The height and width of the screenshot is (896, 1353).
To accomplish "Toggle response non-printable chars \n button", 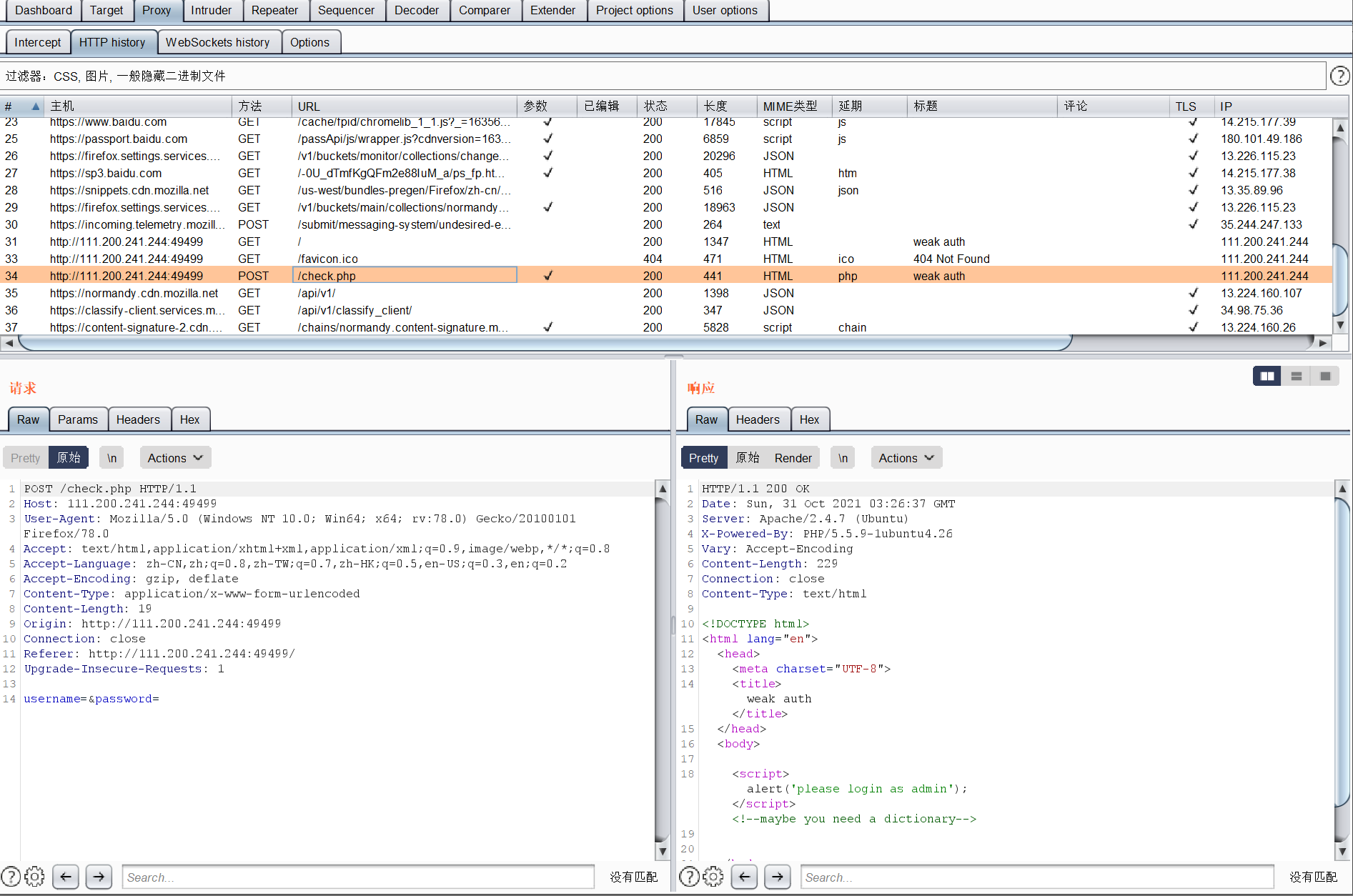I will [843, 458].
